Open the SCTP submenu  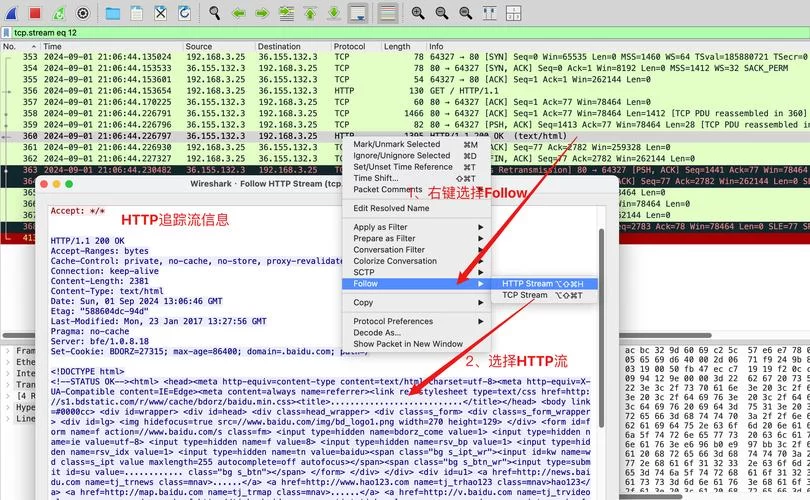point(416,272)
